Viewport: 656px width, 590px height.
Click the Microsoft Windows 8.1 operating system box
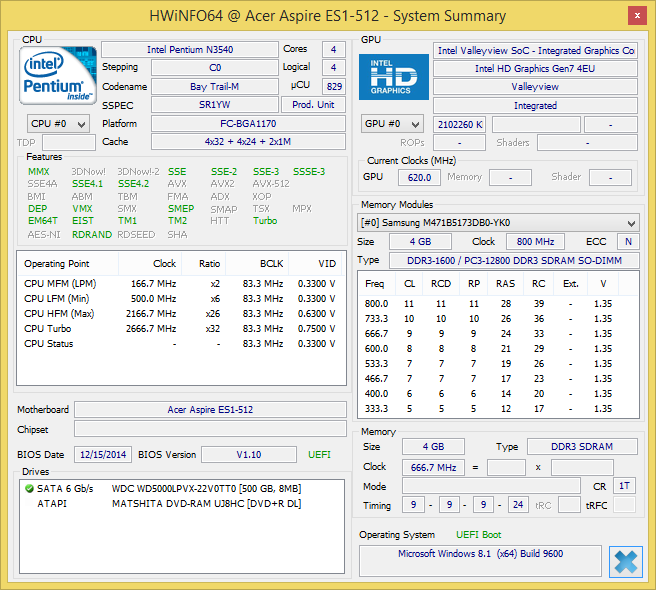480,560
